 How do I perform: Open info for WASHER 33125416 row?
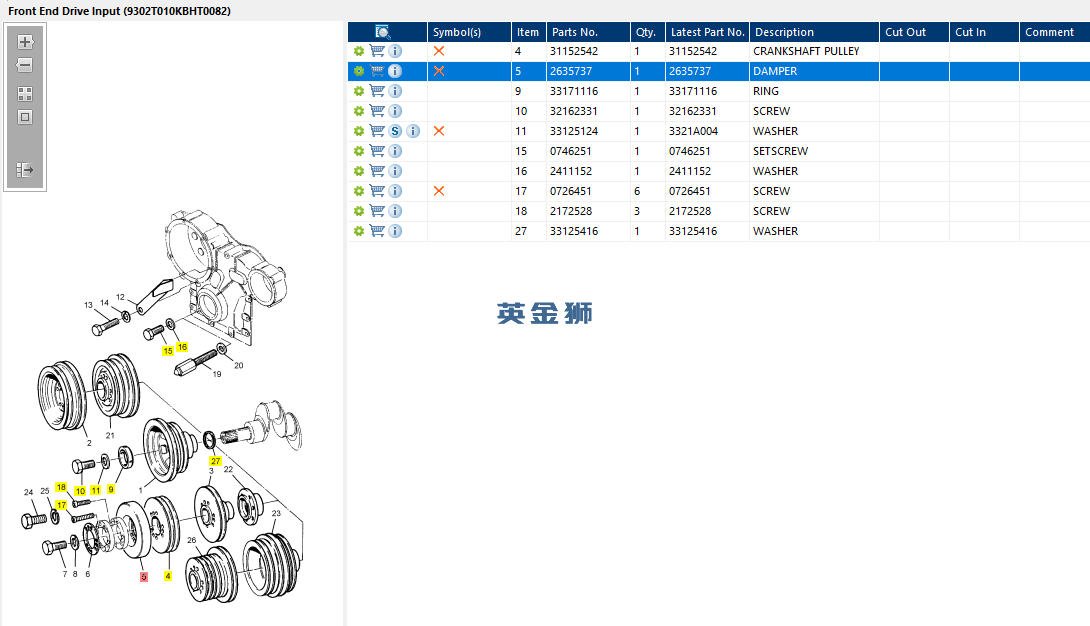coord(395,231)
